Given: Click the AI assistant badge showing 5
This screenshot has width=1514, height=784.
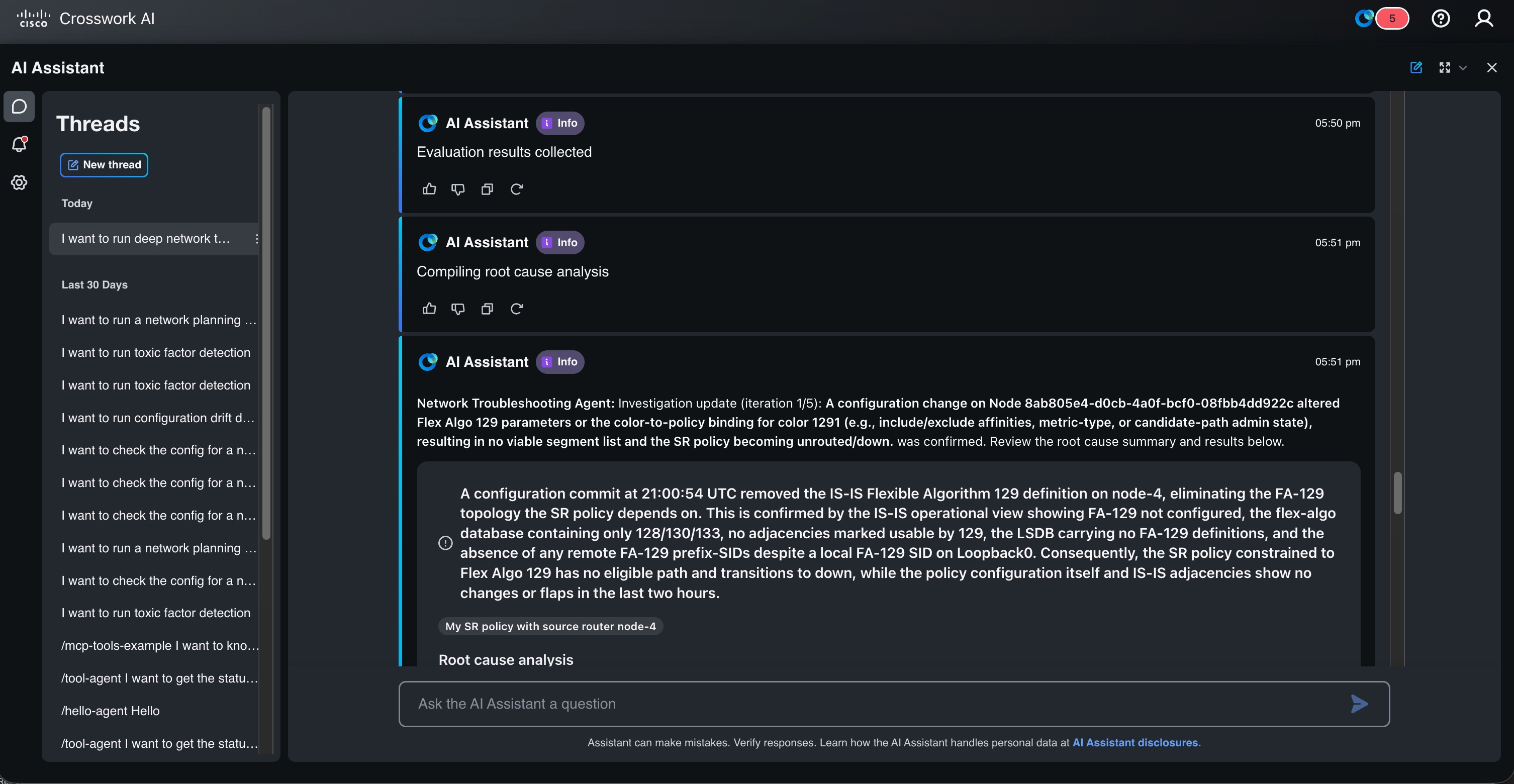Looking at the screenshot, I should click(x=1382, y=18).
